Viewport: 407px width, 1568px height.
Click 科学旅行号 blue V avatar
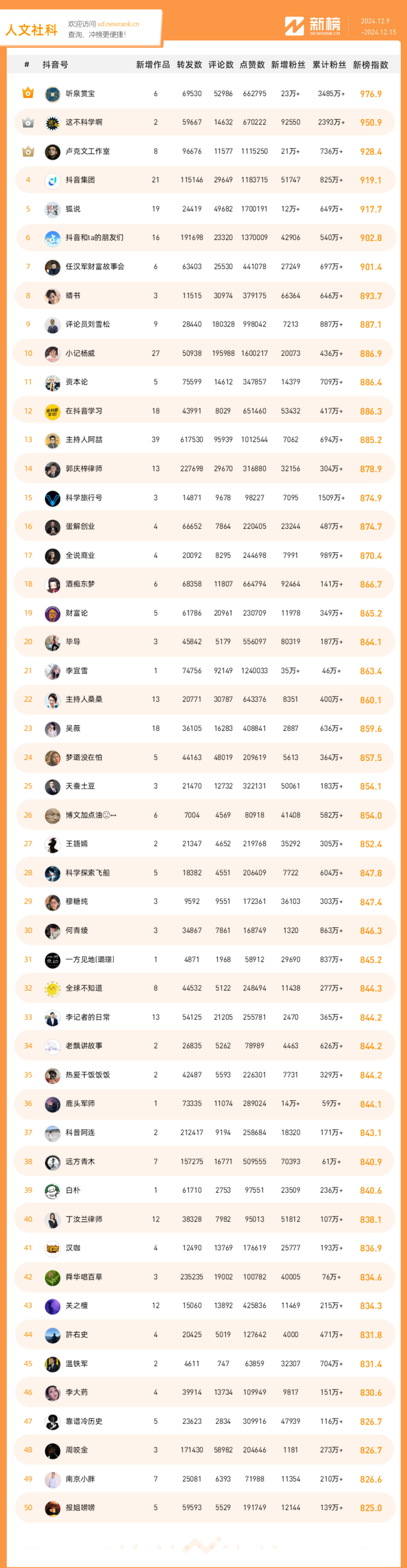coord(52,498)
